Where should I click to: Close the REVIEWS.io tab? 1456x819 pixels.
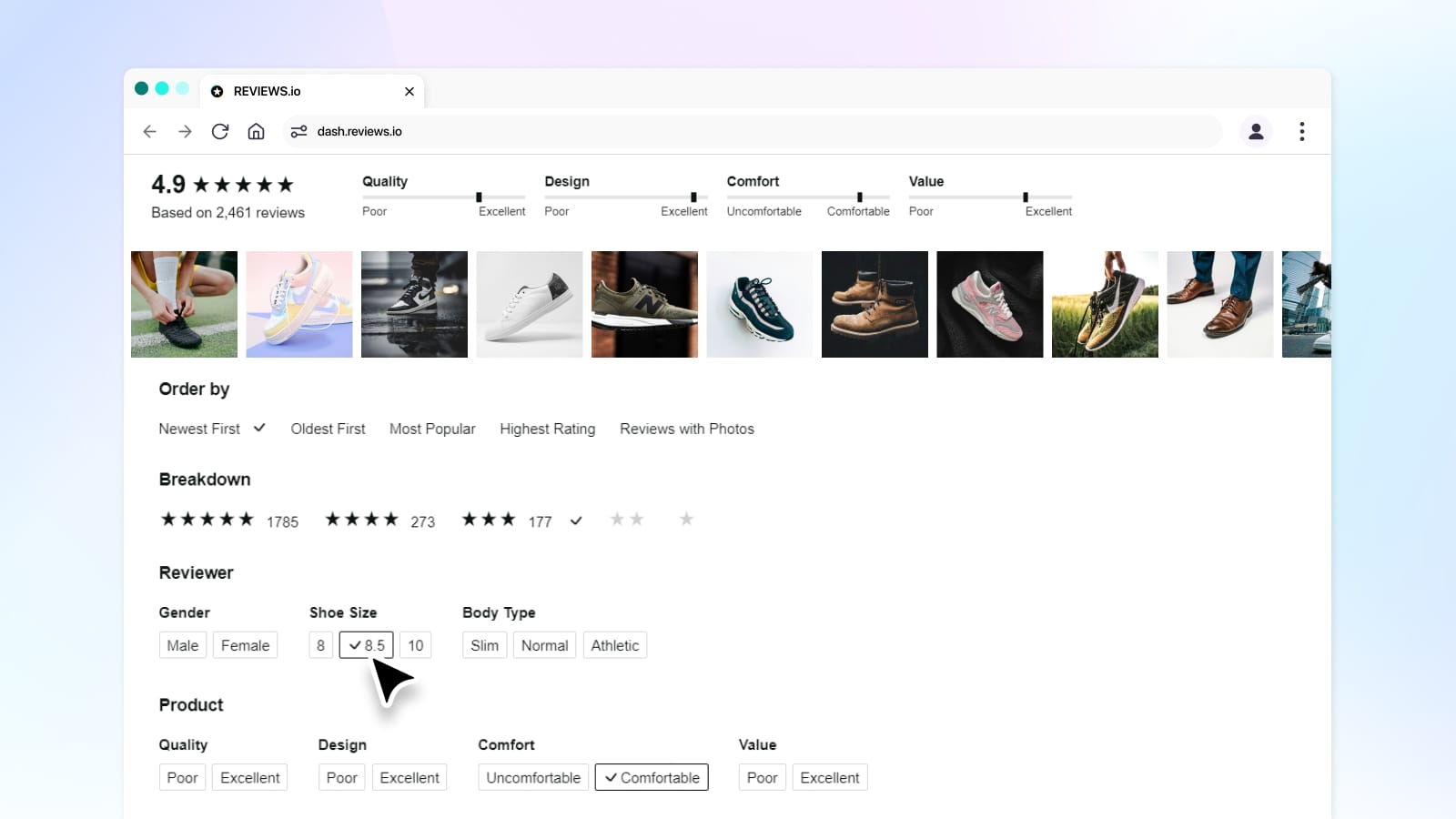409,92
